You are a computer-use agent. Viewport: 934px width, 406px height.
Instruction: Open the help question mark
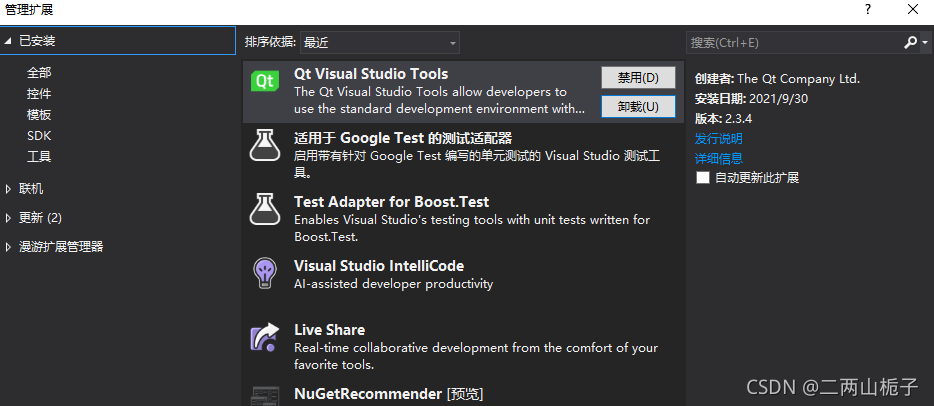868,9
